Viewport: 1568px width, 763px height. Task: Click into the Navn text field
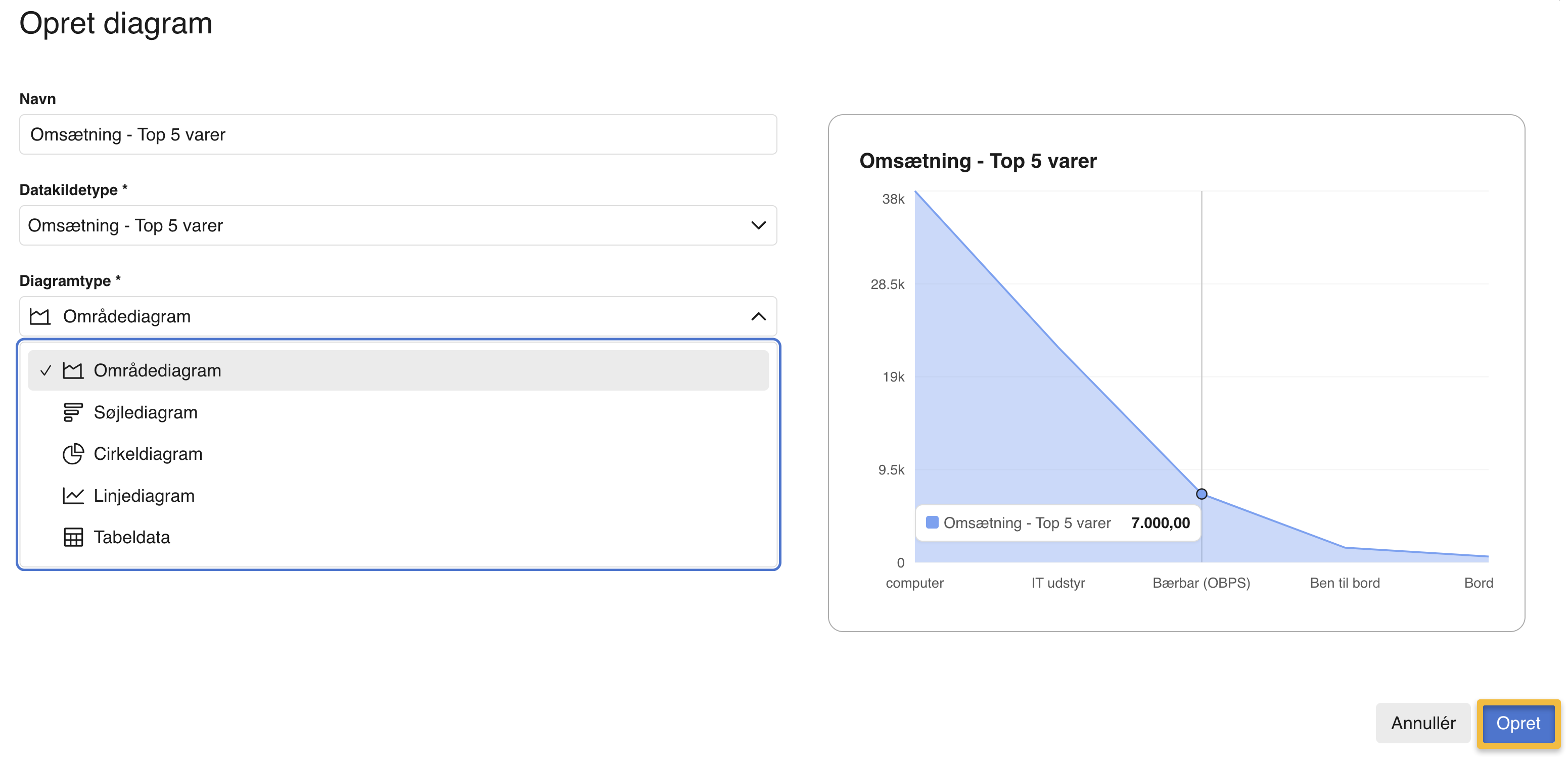[398, 134]
